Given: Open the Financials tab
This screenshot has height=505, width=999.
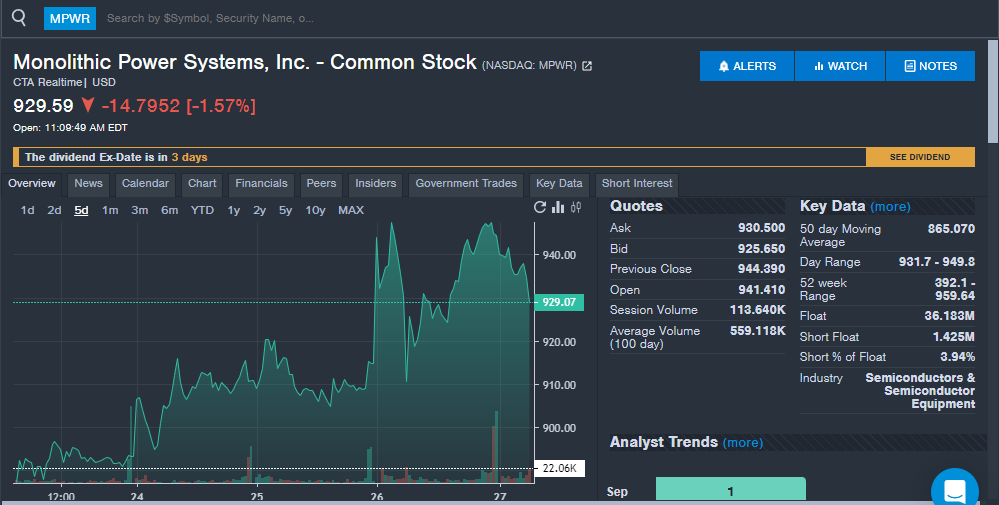Looking at the screenshot, I should click(x=261, y=183).
